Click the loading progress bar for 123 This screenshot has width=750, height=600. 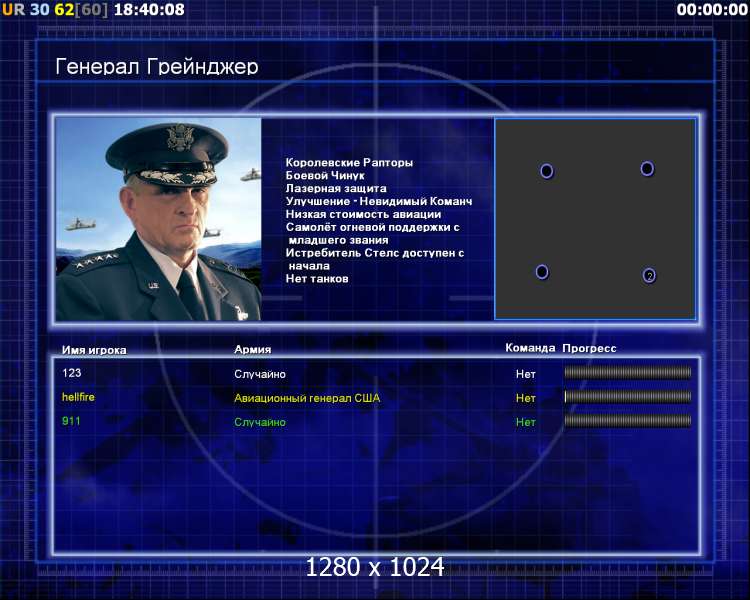628,372
